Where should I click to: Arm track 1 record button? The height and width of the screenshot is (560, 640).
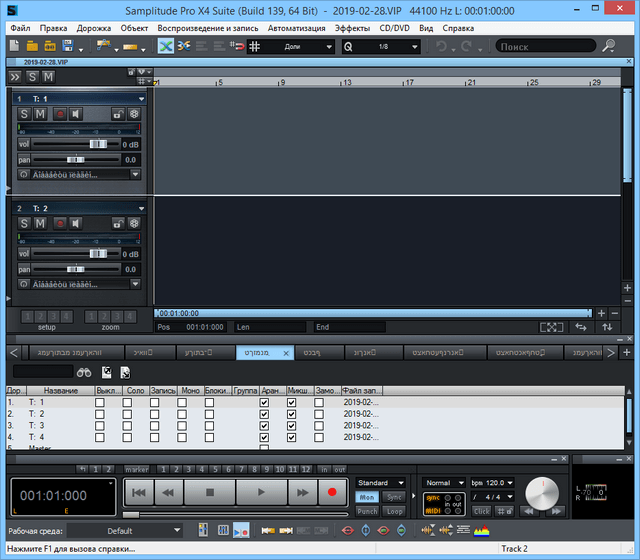58,114
